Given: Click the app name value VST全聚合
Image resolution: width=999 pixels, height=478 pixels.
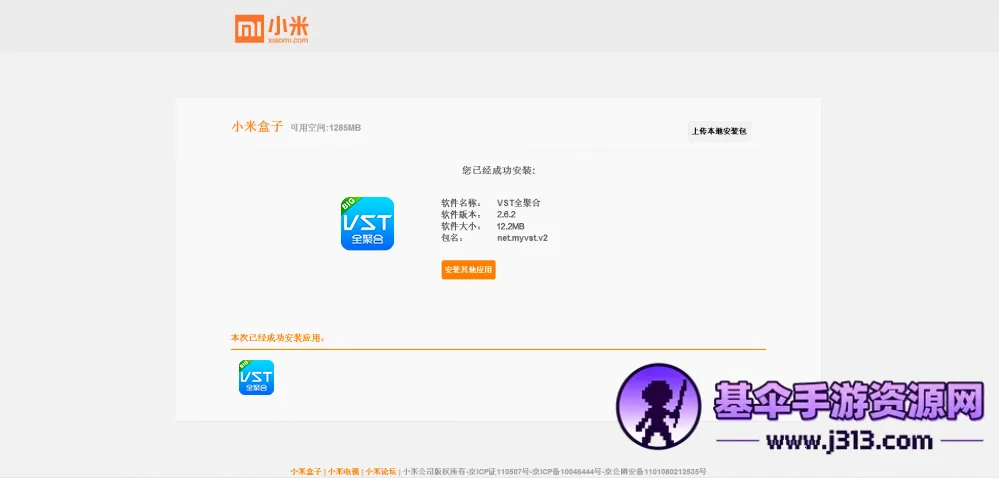Looking at the screenshot, I should [519, 203].
